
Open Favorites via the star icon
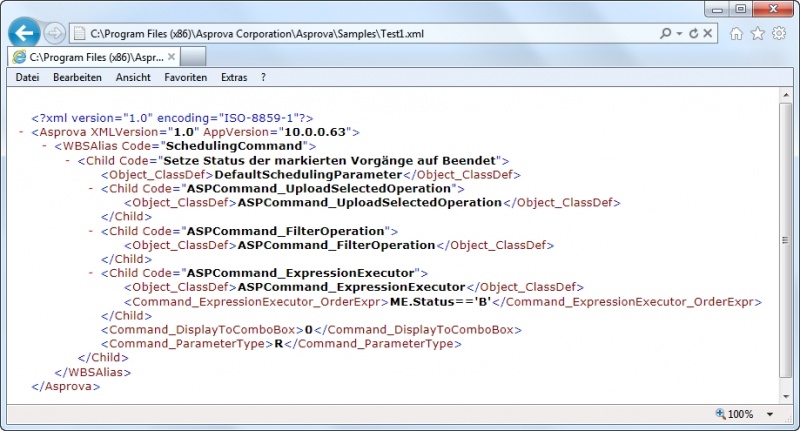point(758,33)
